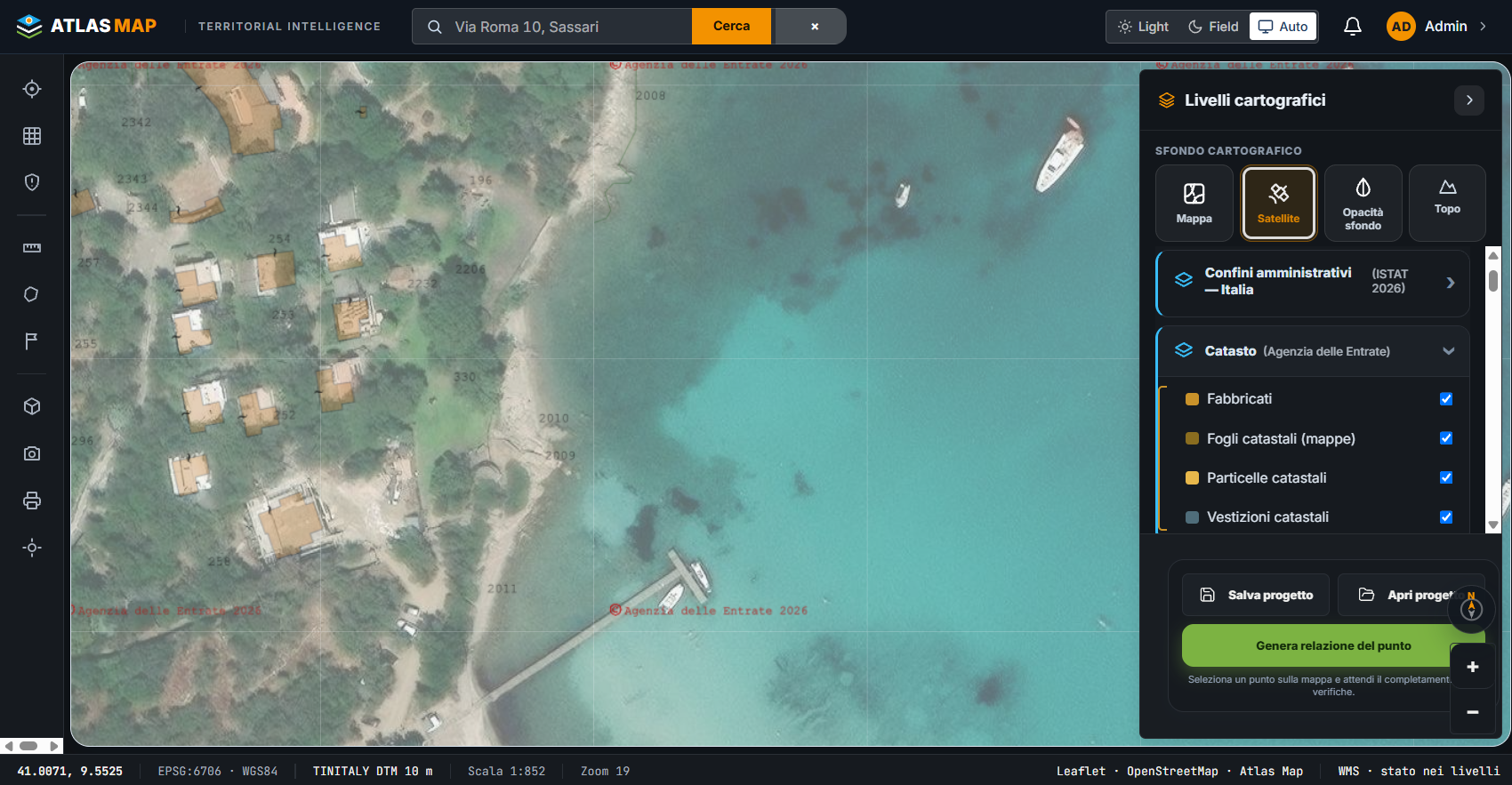Click the flag marker tool

coord(32,341)
